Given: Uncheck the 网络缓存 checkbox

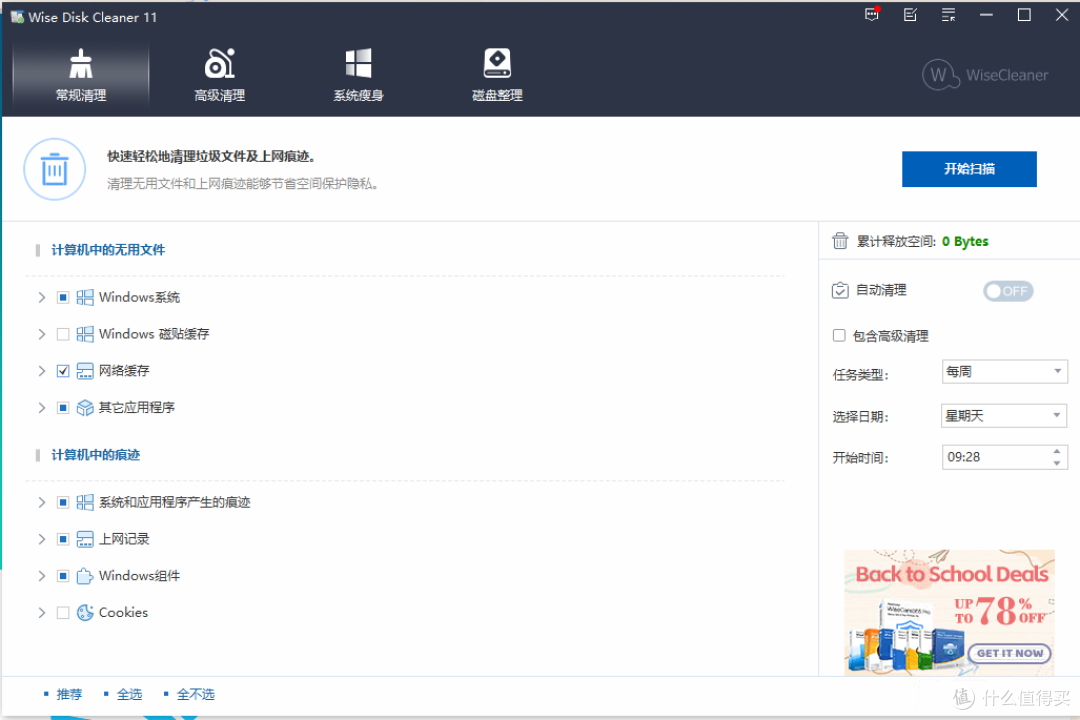Looking at the screenshot, I should pyautogui.click(x=63, y=371).
